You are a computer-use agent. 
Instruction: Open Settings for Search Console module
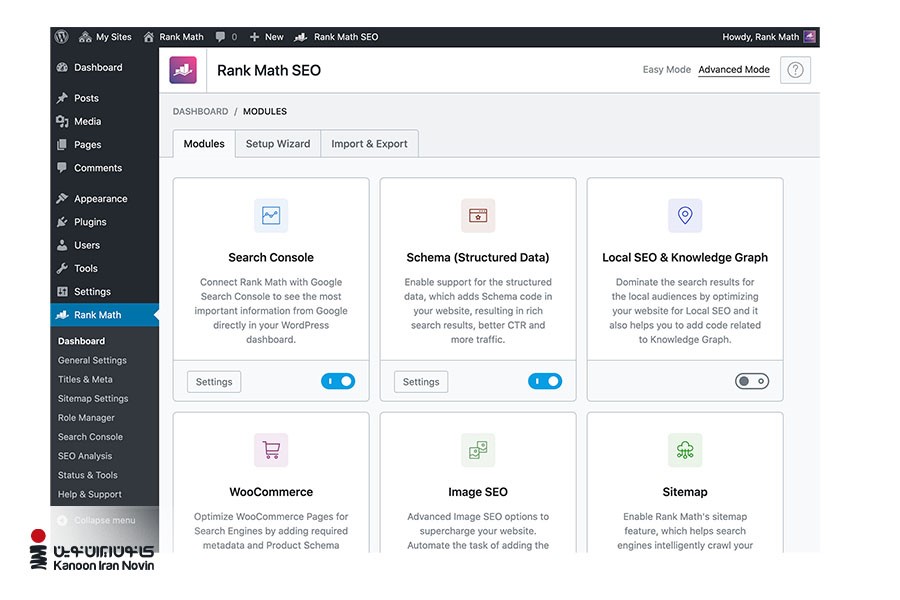coord(214,382)
